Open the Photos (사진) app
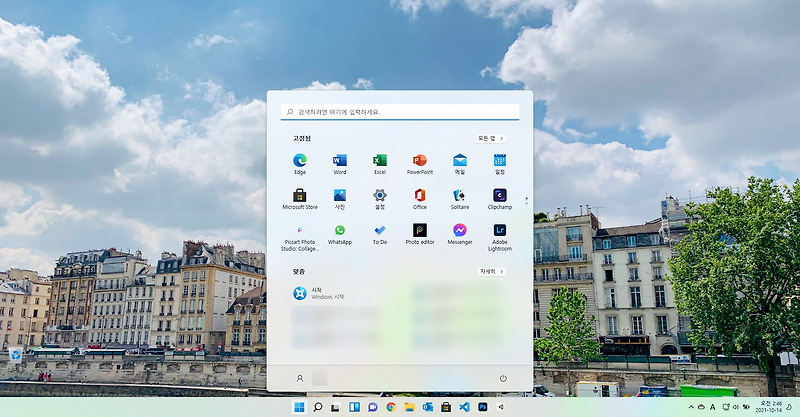 pyautogui.click(x=340, y=199)
